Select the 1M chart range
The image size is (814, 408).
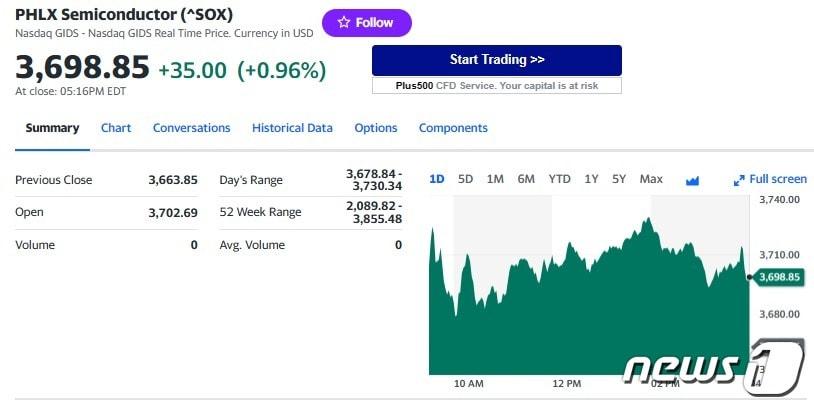pyautogui.click(x=495, y=179)
